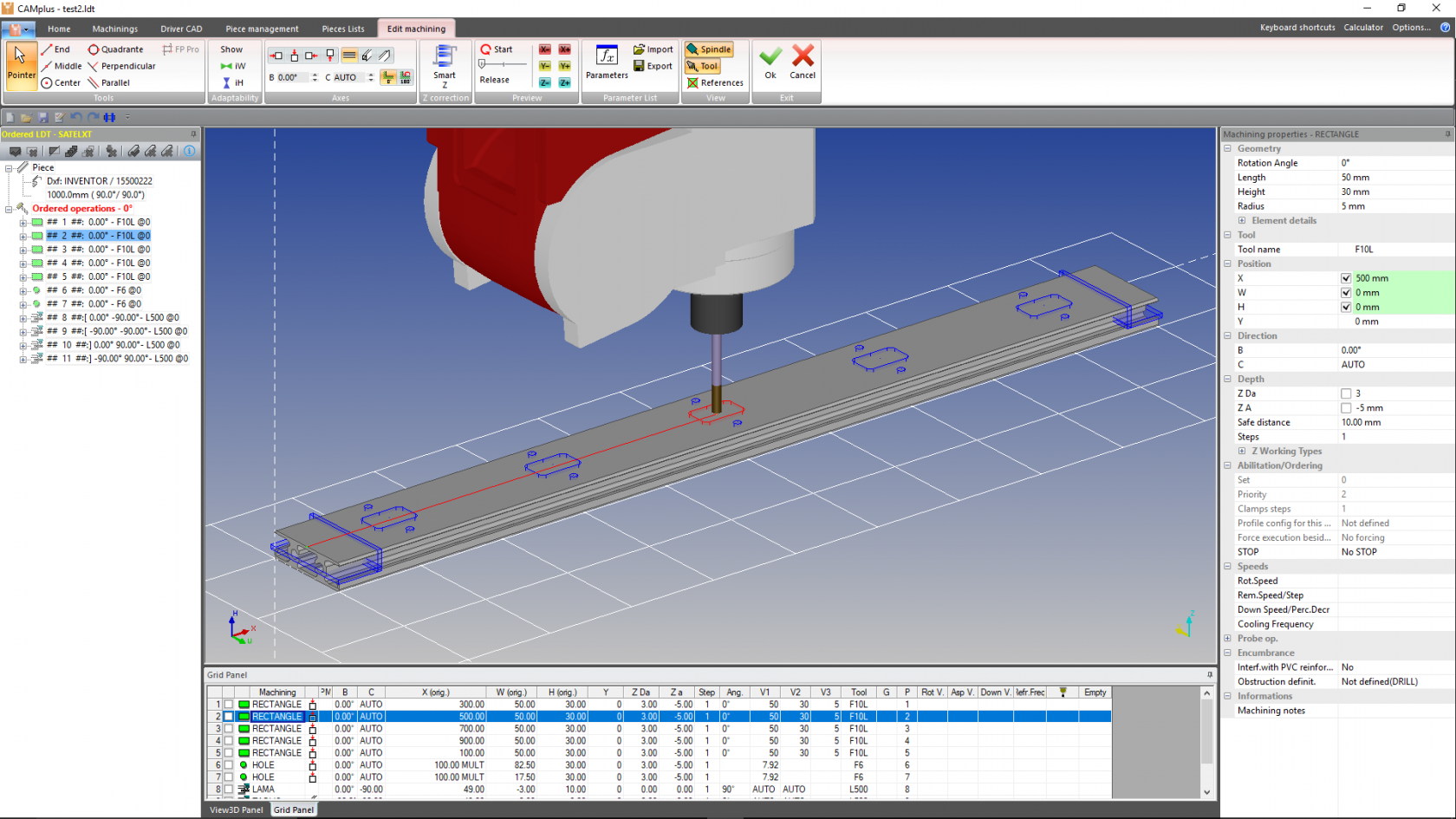Select the RECTANGLE operation in row 3
This screenshot has width=1456, height=819.
(276, 728)
